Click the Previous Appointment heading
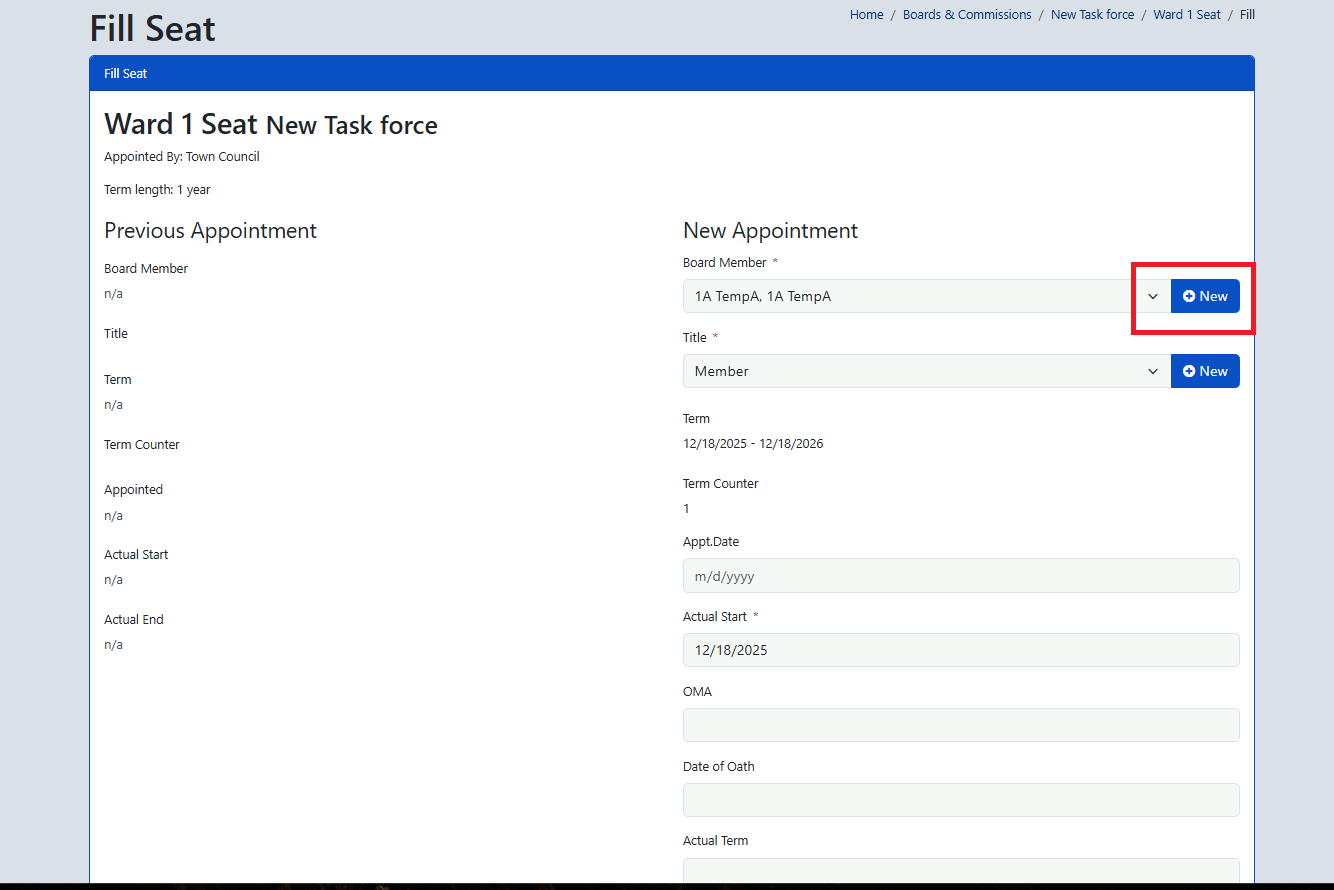The width and height of the screenshot is (1334, 890). click(x=210, y=231)
